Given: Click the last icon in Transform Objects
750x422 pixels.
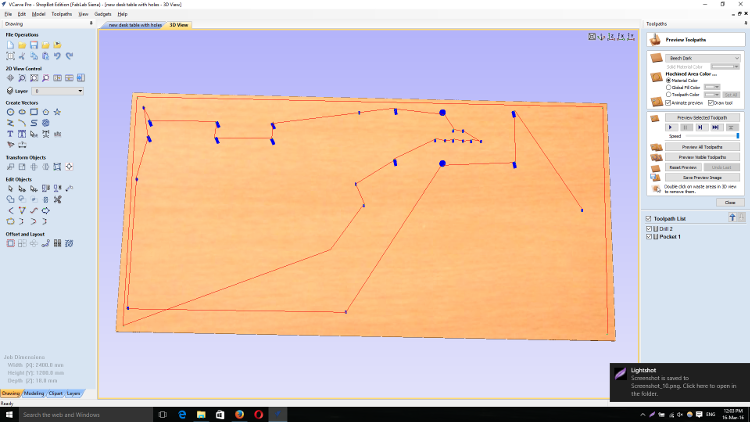Looking at the screenshot, I should click(x=69, y=167).
